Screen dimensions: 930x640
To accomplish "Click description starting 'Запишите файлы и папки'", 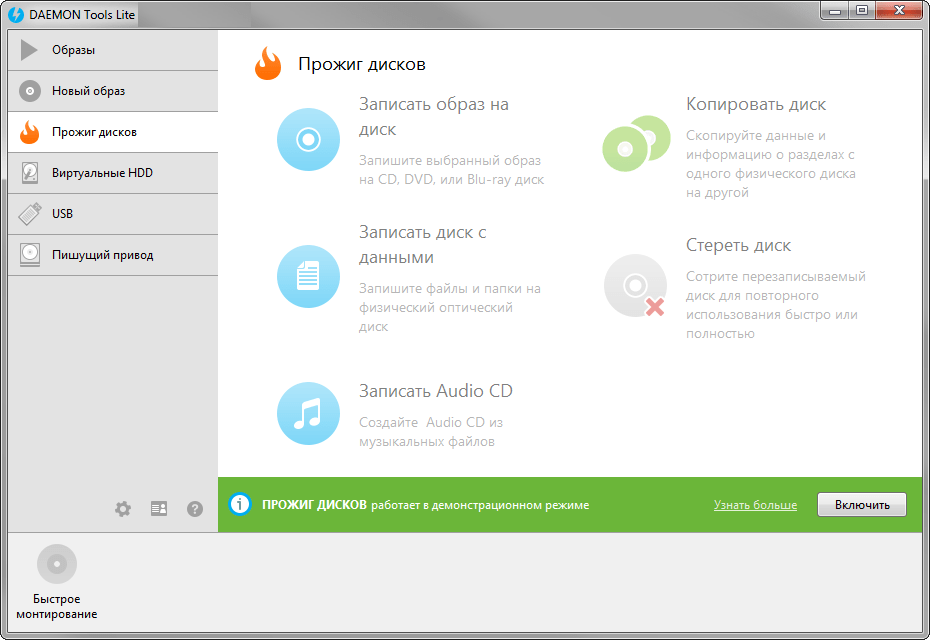I will tap(450, 307).
